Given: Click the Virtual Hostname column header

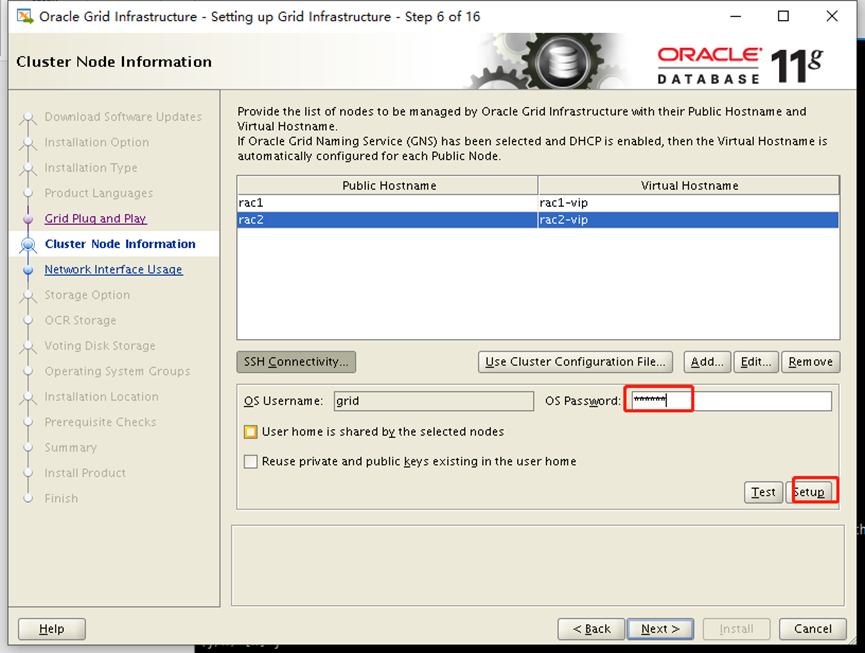Looking at the screenshot, I should 689,185.
